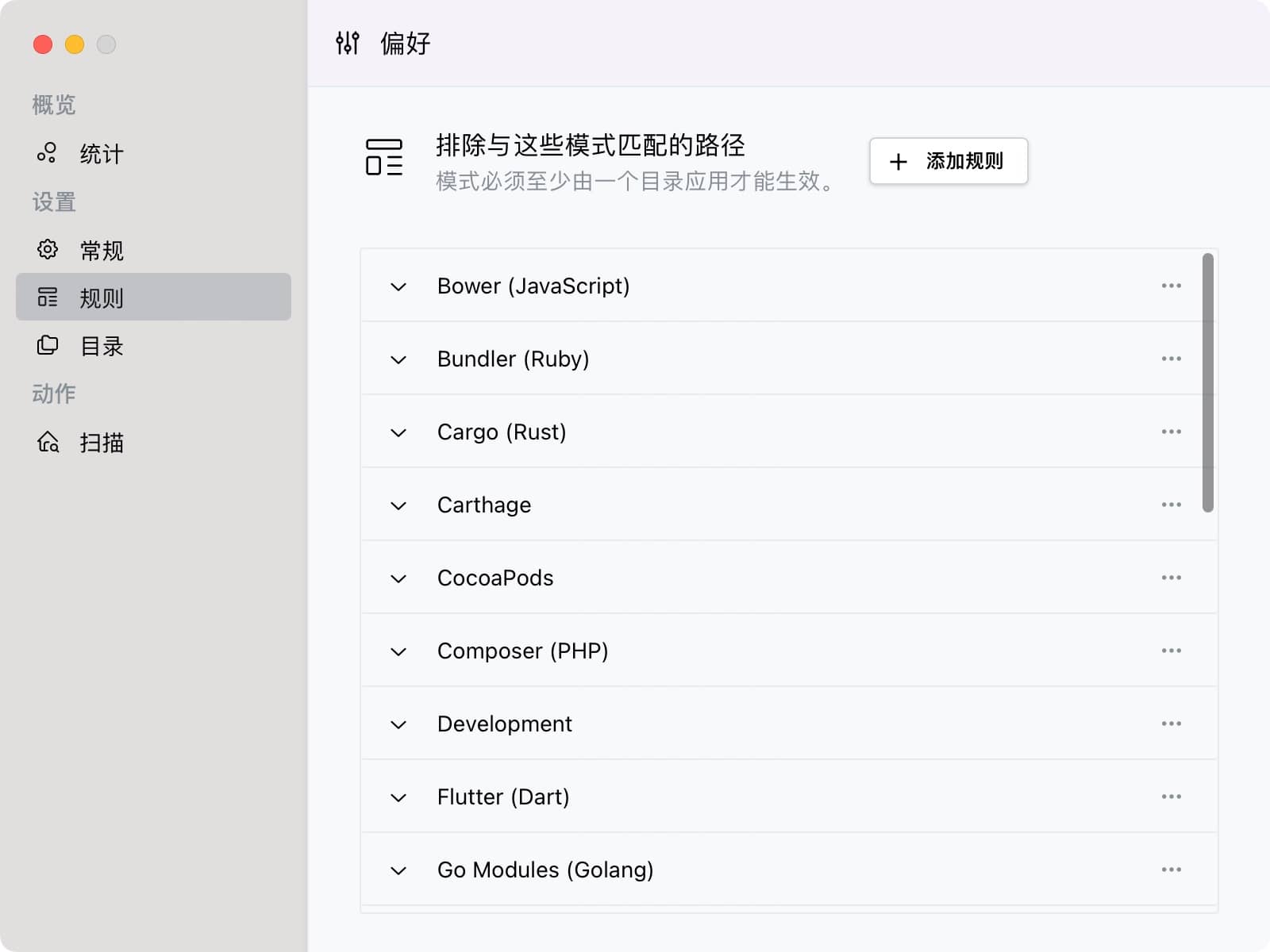Expand the CocoaPods rule chevron
Viewport: 1270px width, 952px height.
398,578
